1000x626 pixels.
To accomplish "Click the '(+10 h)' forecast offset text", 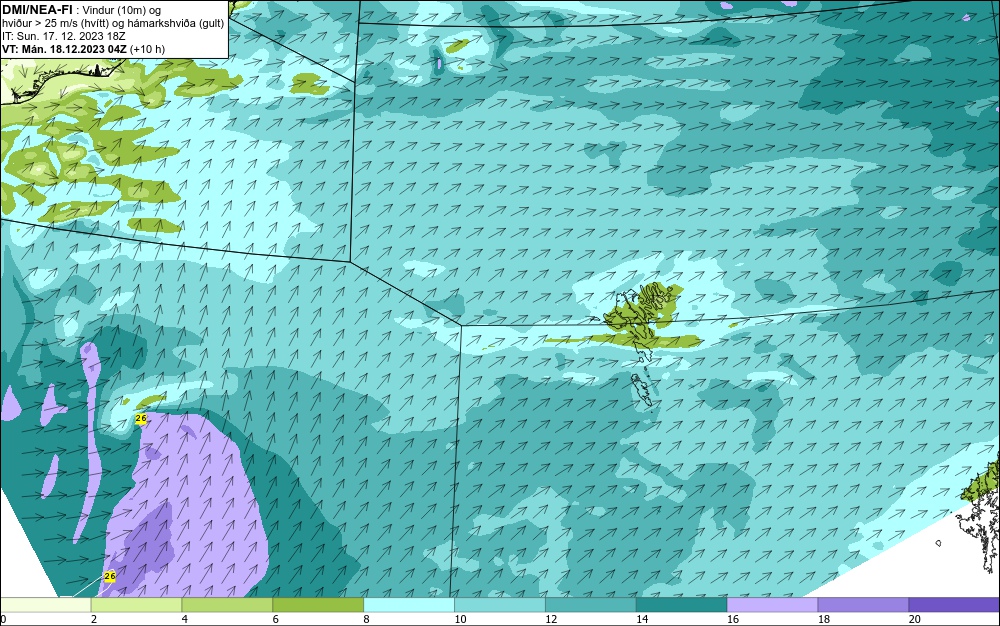I will coord(147,49).
